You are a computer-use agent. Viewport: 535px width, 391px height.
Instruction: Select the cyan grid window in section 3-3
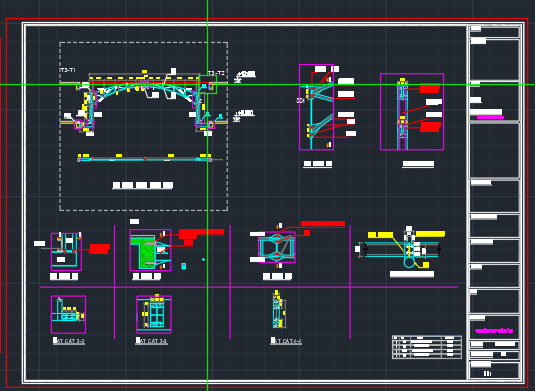click(156, 314)
